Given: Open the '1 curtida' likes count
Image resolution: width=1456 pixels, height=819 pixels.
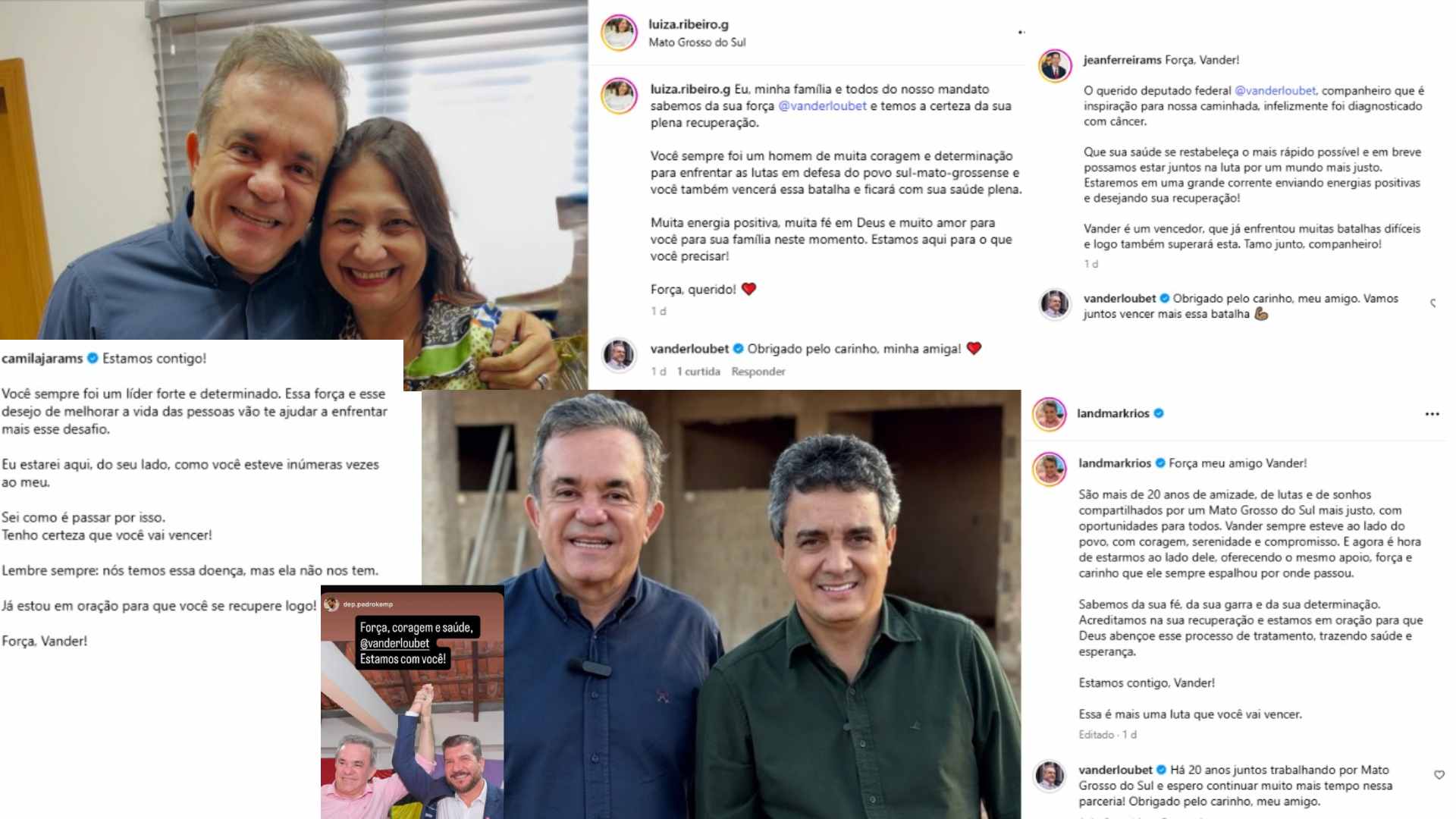Looking at the screenshot, I should click(698, 372).
